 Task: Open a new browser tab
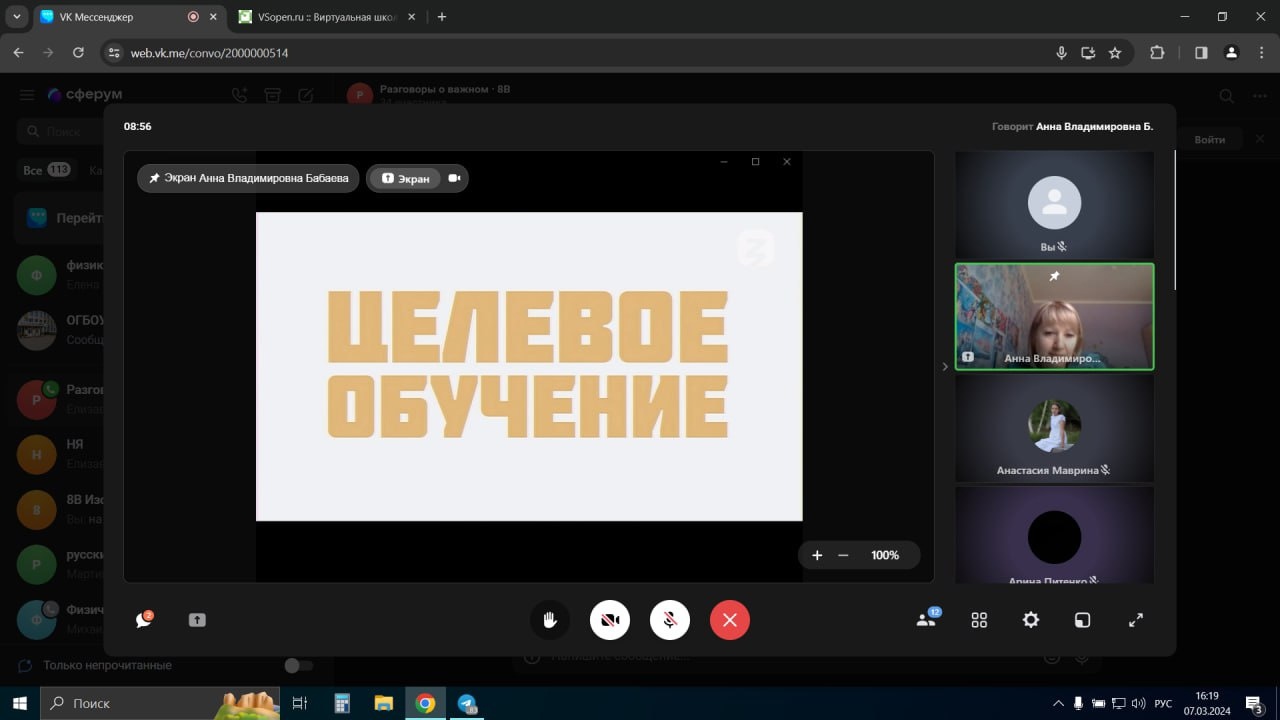coord(442,17)
